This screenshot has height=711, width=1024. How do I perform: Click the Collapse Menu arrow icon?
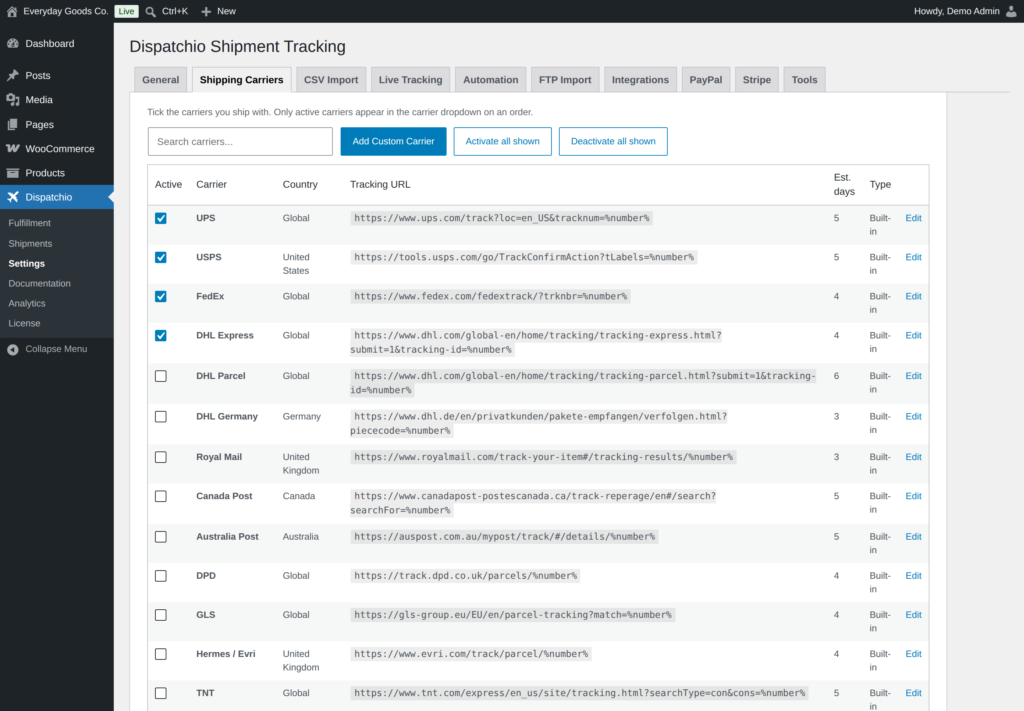coord(12,349)
